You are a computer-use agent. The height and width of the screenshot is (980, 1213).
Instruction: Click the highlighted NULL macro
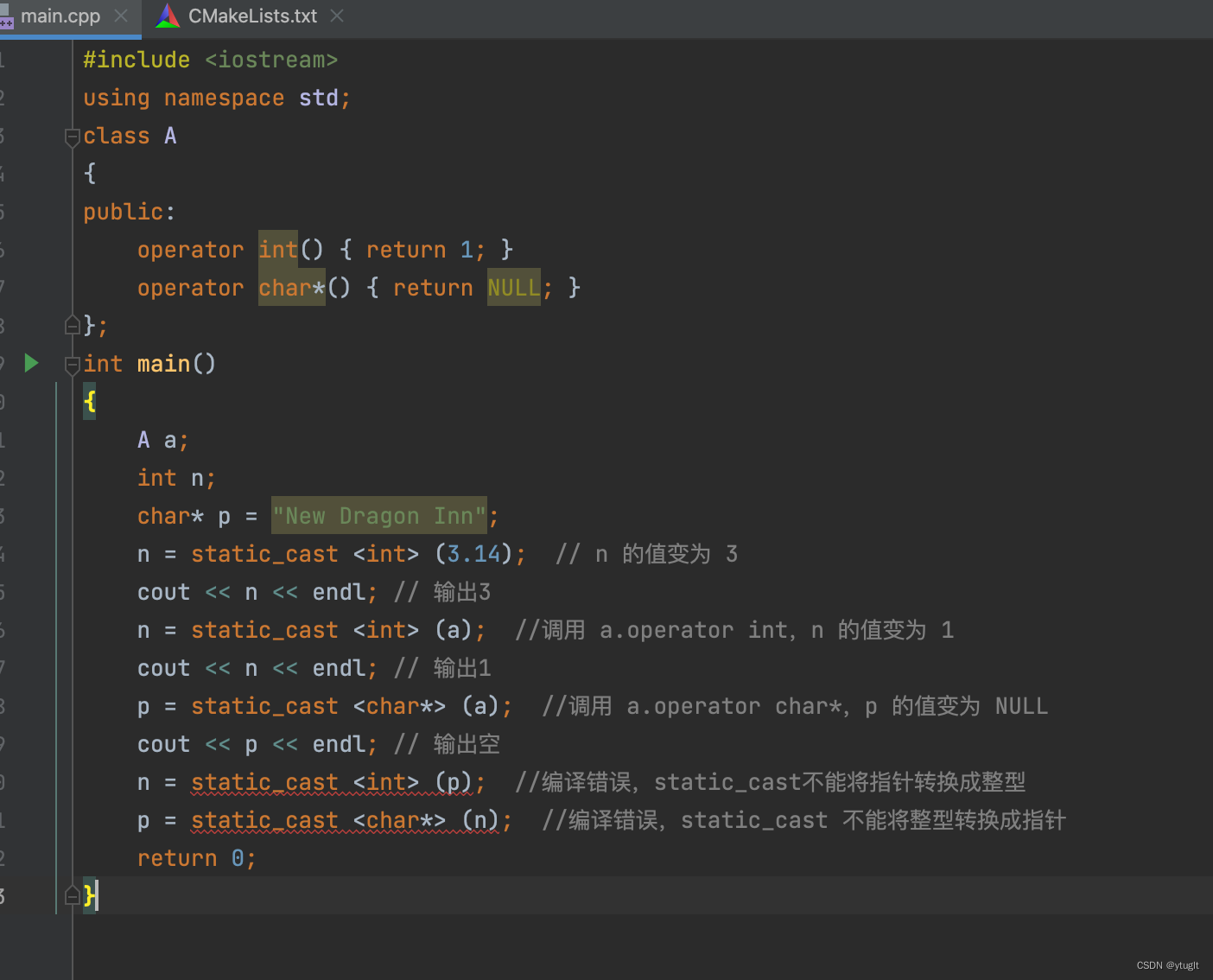pos(514,288)
